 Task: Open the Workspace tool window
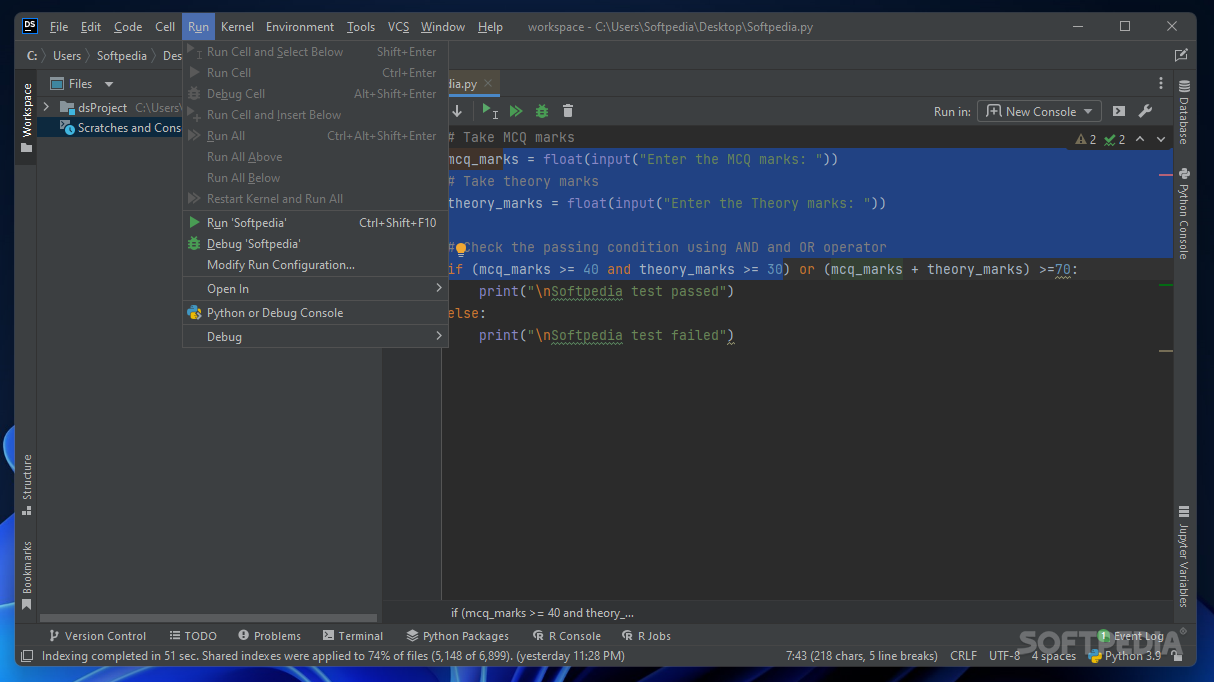click(27, 117)
